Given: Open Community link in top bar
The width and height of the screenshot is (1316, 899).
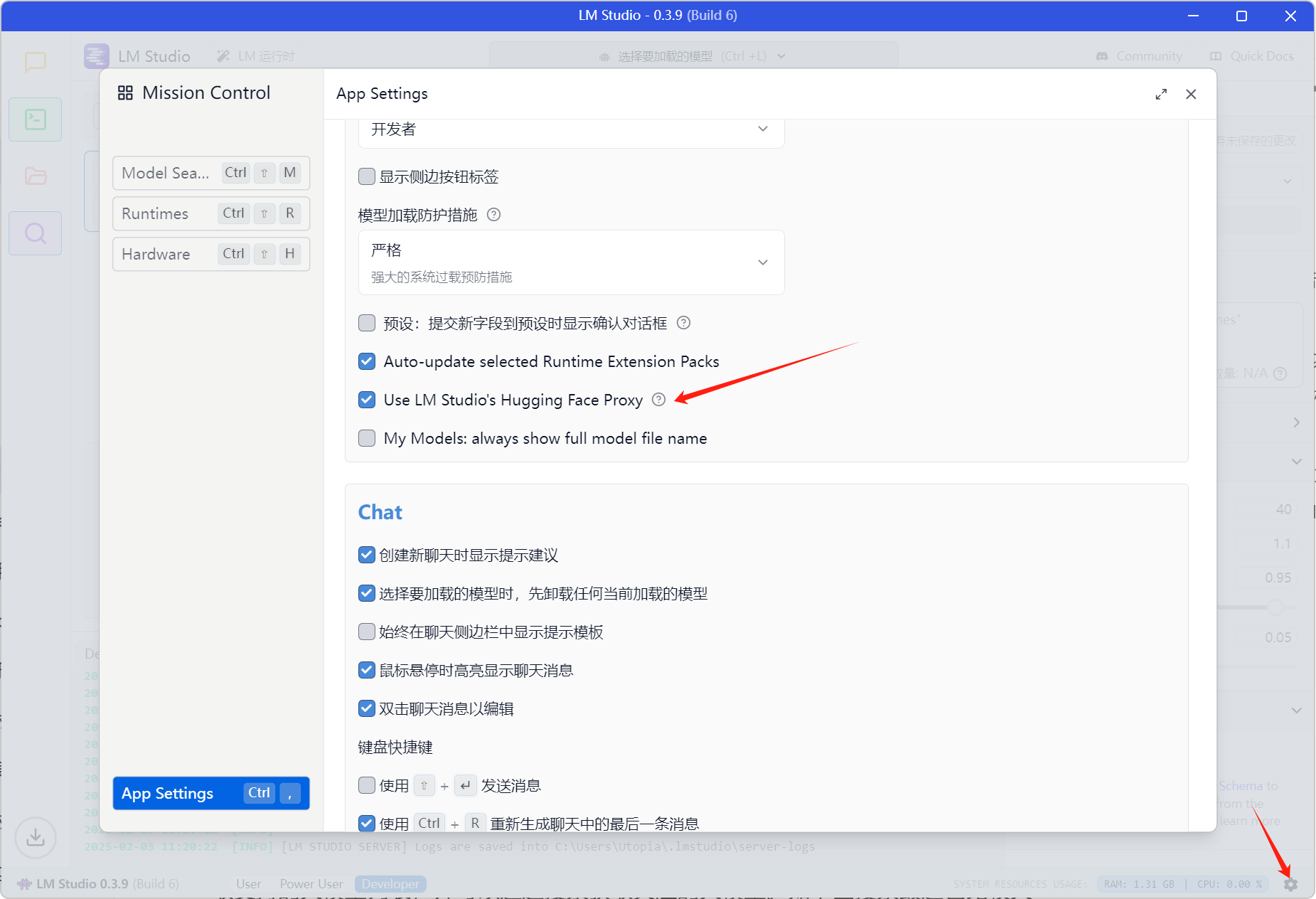Looking at the screenshot, I should pos(1139,56).
